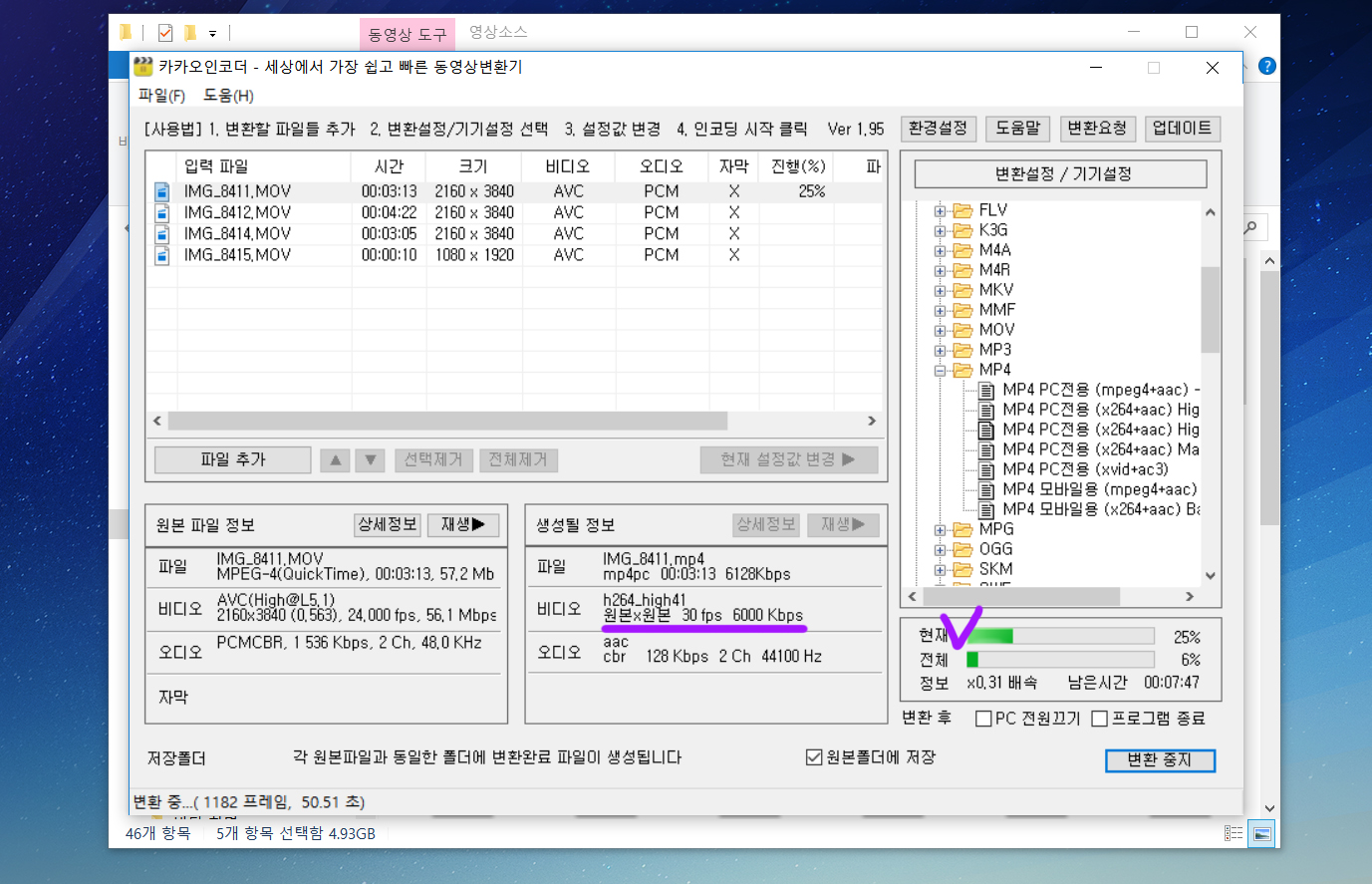Expand the OGG tree node

pyautogui.click(x=940, y=550)
